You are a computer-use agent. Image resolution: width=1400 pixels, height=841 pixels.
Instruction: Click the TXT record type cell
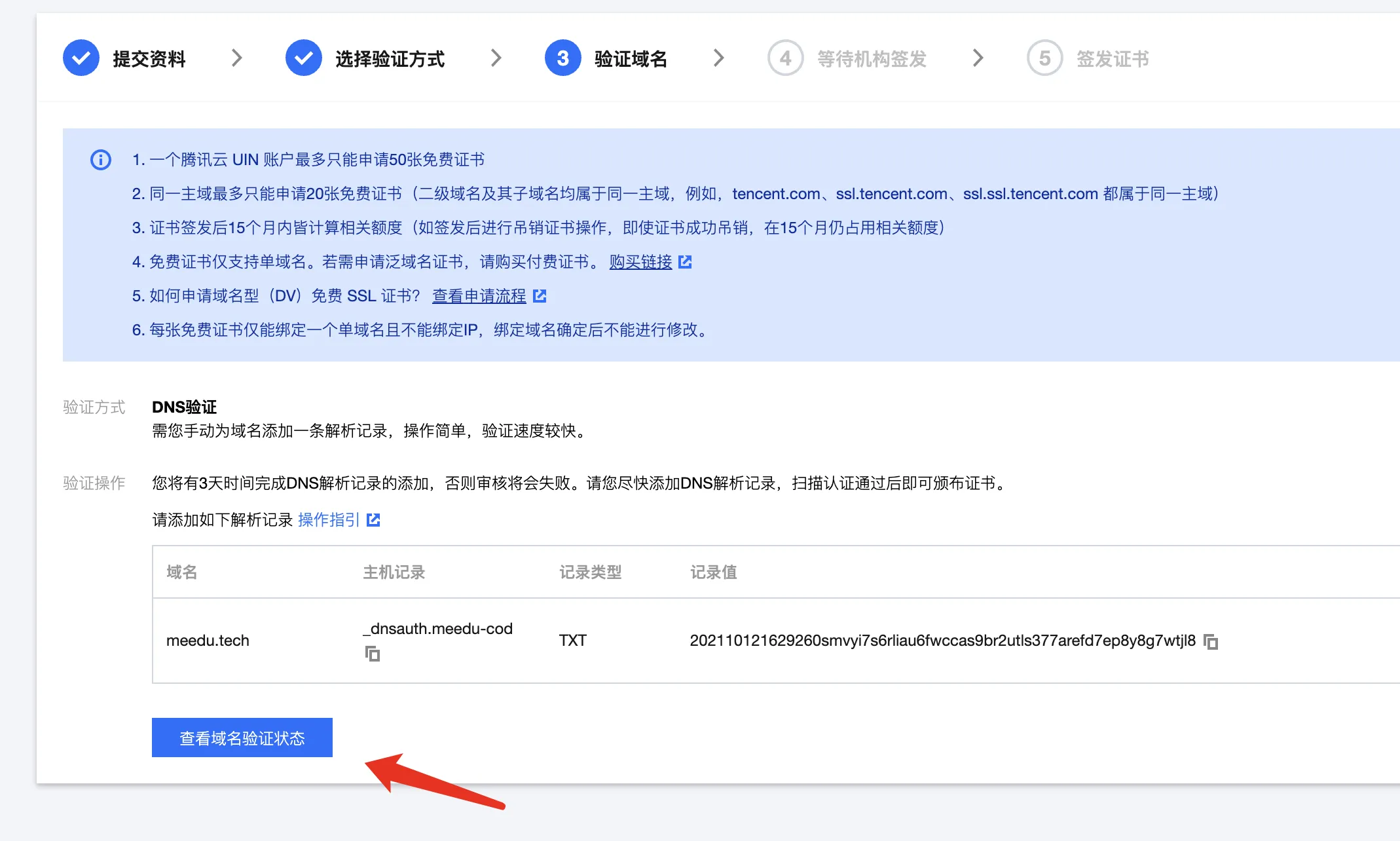click(x=573, y=641)
